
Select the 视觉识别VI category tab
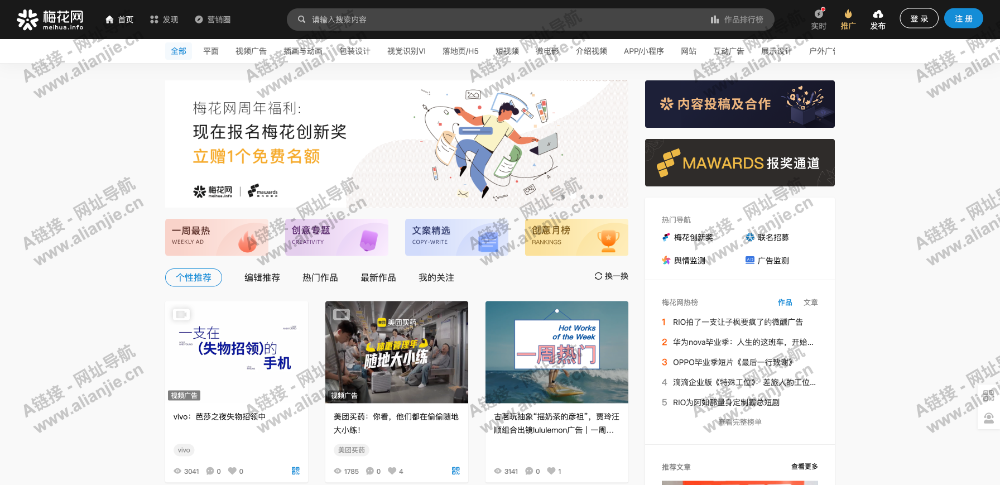pyautogui.click(x=406, y=51)
